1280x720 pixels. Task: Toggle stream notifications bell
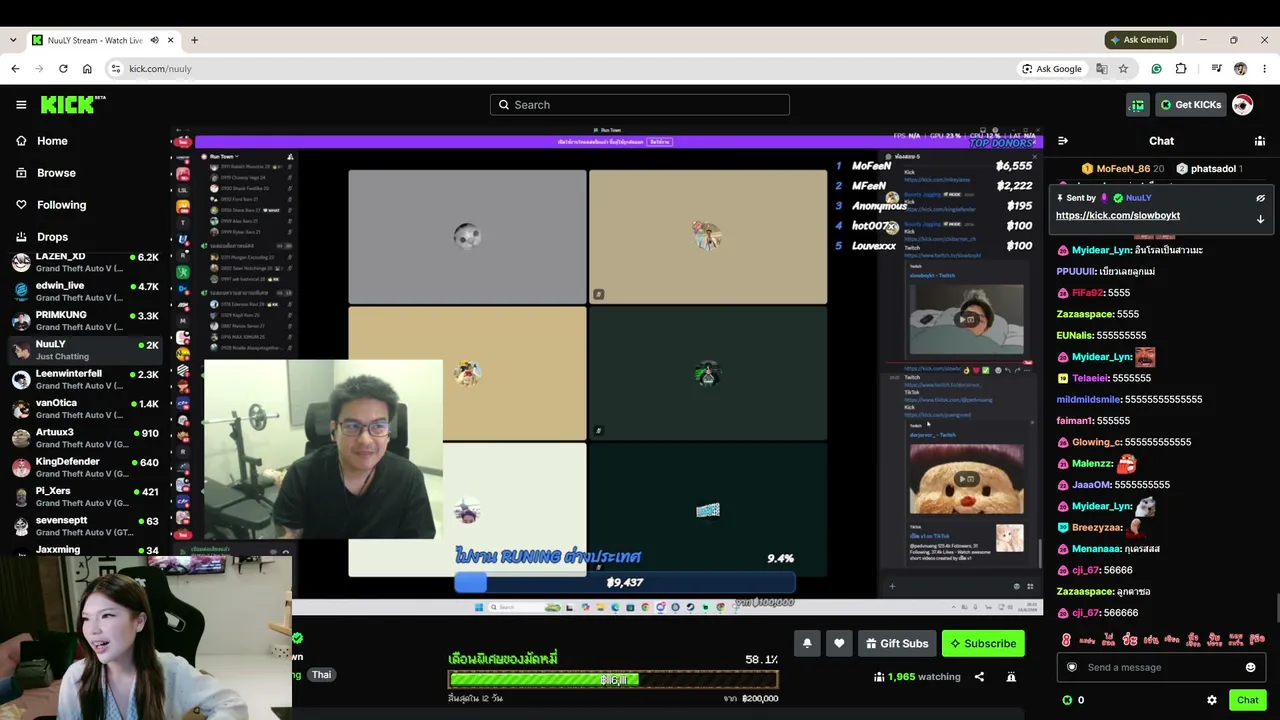tap(807, 643)
